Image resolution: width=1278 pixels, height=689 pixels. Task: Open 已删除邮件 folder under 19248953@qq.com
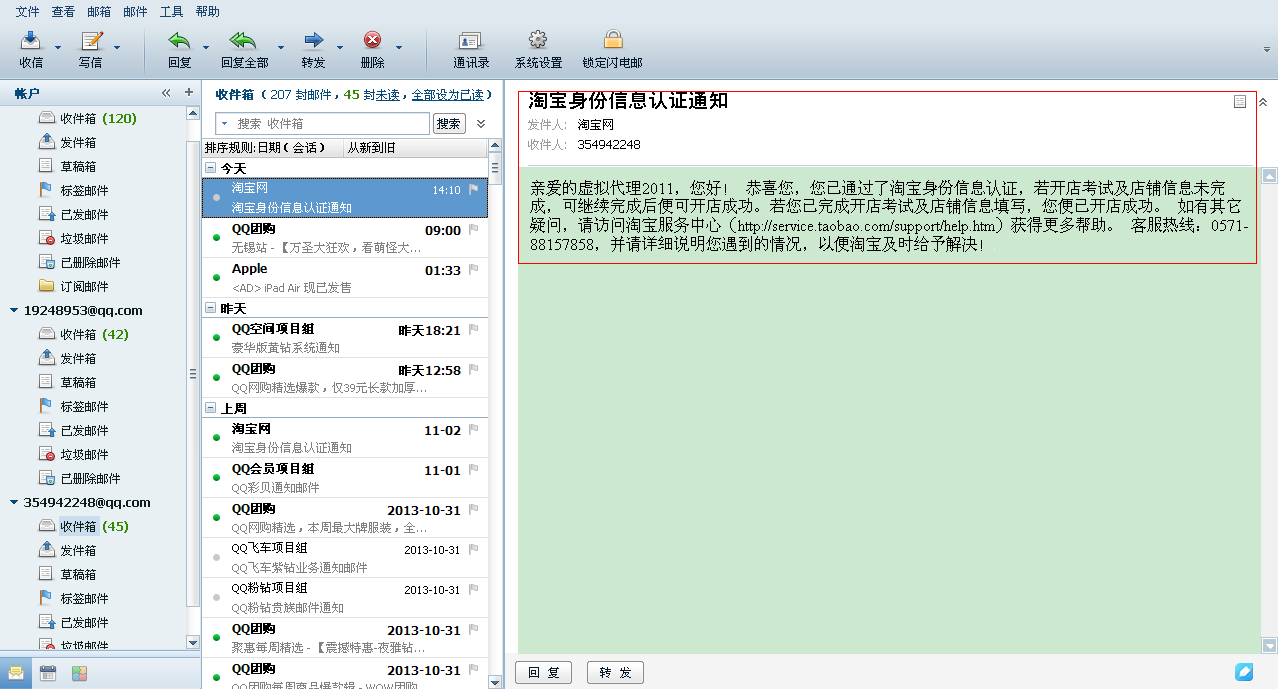tap(90, 478)
